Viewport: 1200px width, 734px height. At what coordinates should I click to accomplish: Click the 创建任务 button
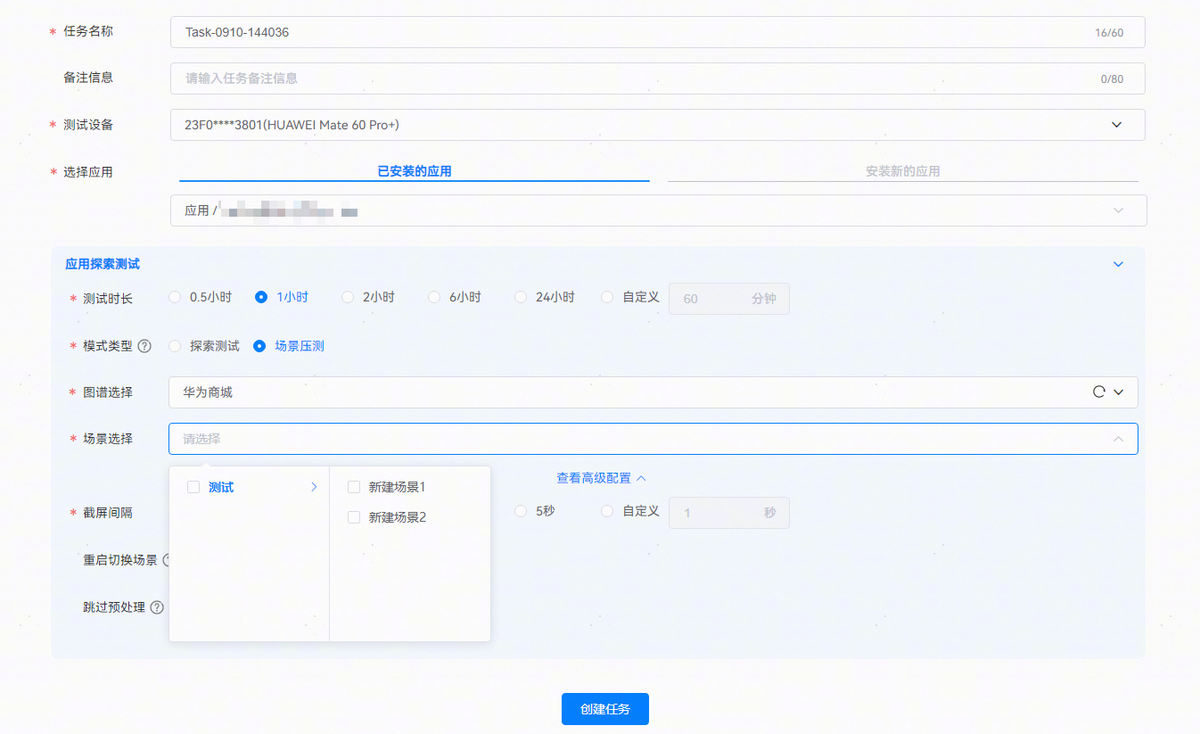pyautogui.click(x=605, y=709)
